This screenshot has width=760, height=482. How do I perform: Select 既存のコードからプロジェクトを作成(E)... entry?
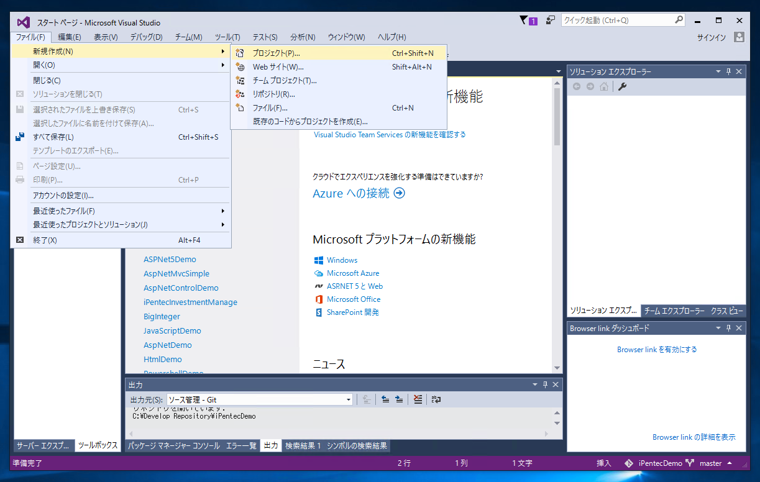(339, 121)
